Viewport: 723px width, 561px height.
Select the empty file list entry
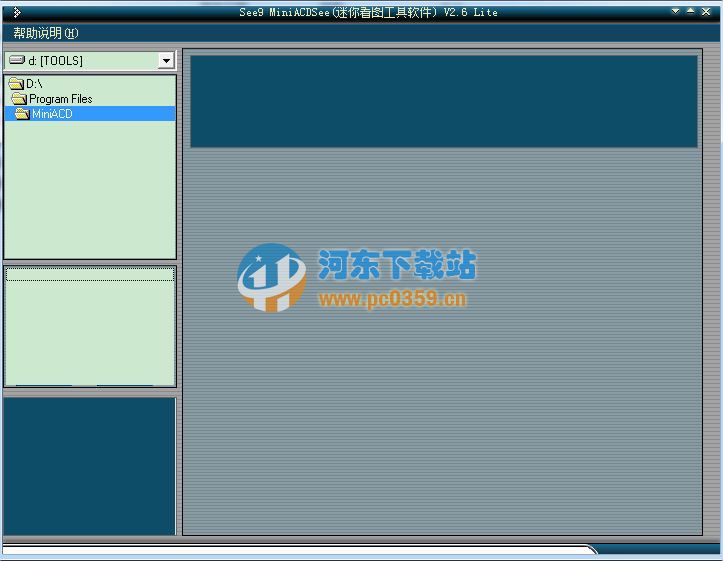[90, 275]
